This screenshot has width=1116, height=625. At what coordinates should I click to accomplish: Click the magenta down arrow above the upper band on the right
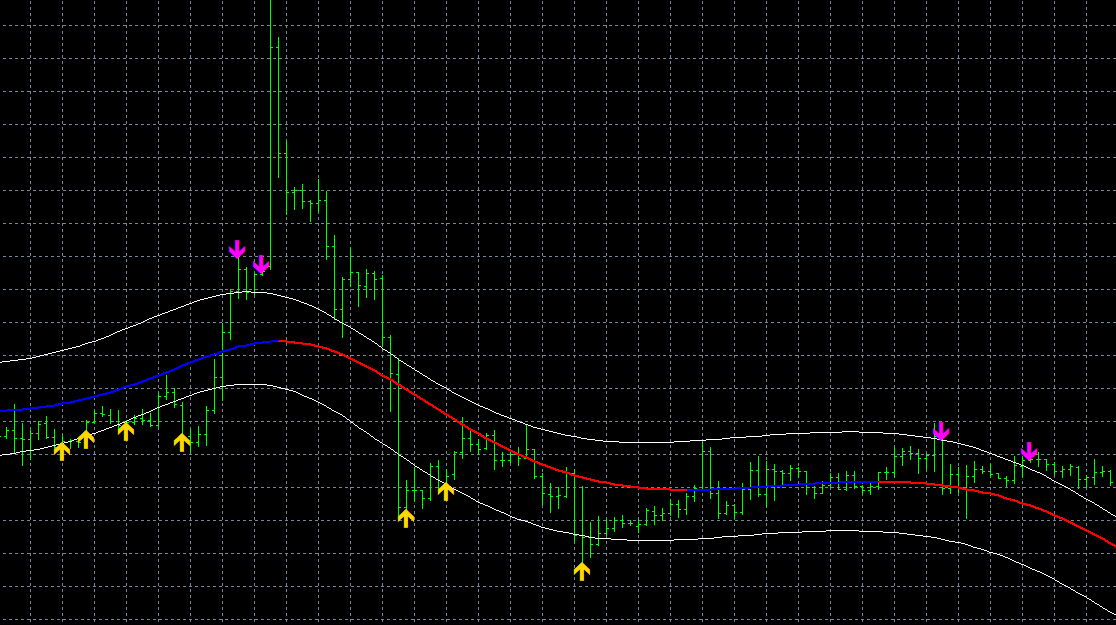click(x=941, y=431)
